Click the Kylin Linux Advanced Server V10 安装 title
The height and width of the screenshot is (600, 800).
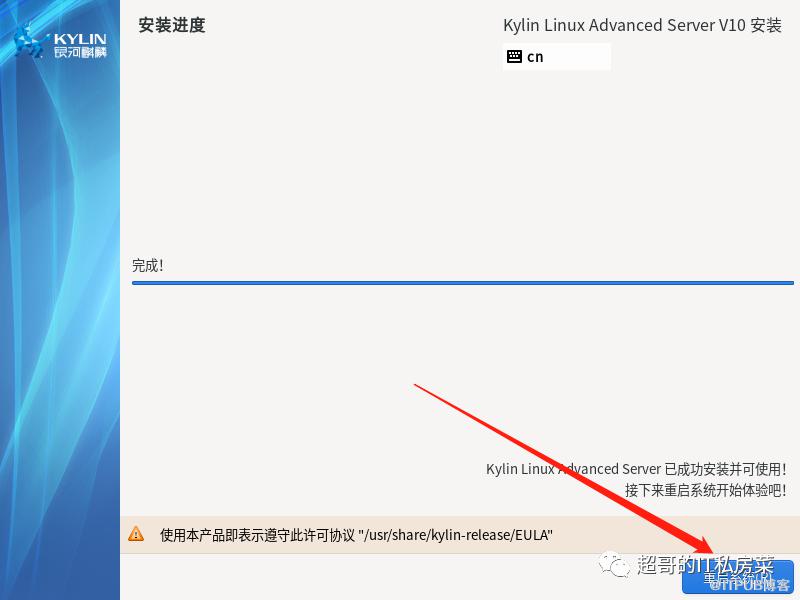642,26
